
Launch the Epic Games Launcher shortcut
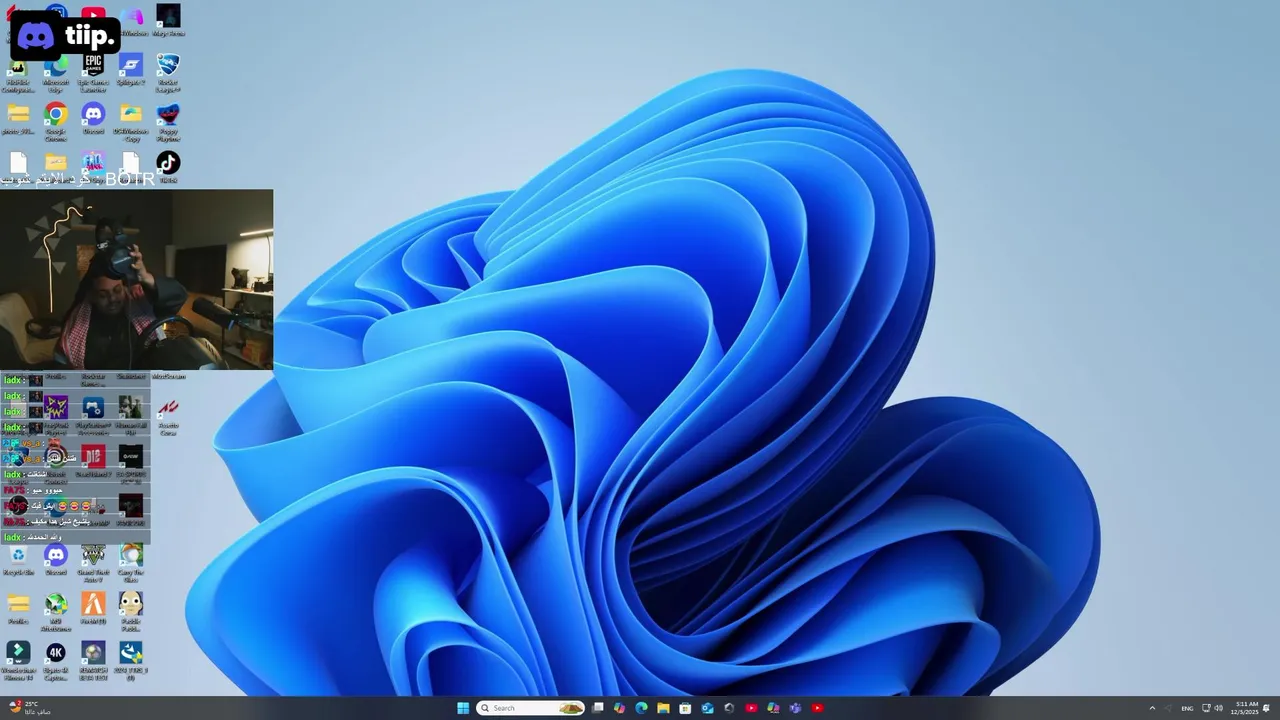pyautogui.click(x=93, y=73)
